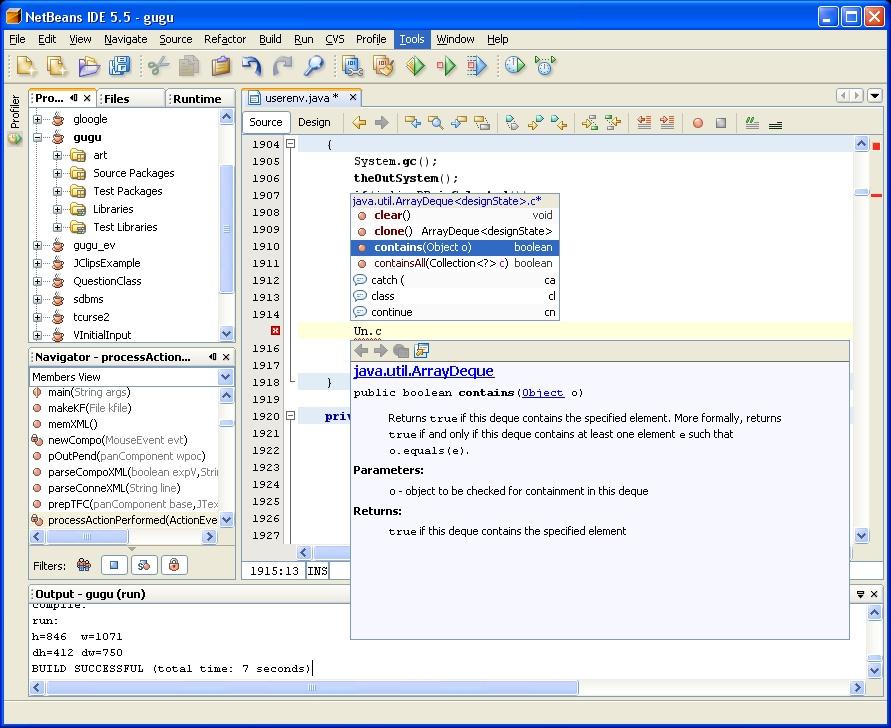Click the Find magnifier icon in main toolbar
The image size is (891, 728).
313,66
